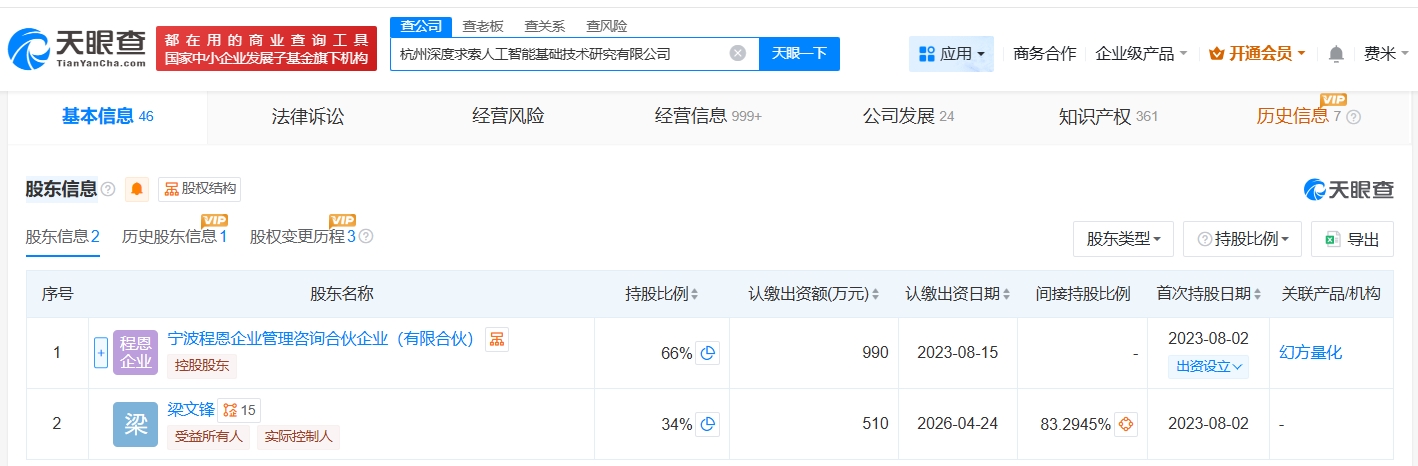1418x466 pixels.
Task: Click the notification bell icon in header
Action: (1336, 54)
